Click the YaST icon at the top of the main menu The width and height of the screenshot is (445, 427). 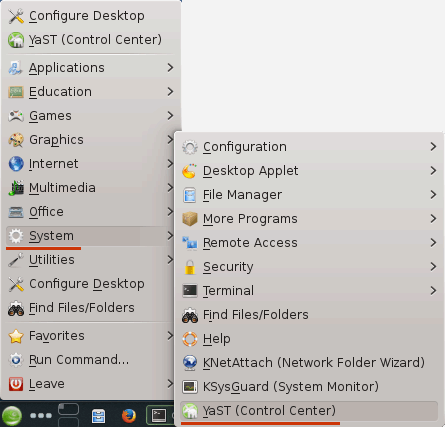point(16,40)
